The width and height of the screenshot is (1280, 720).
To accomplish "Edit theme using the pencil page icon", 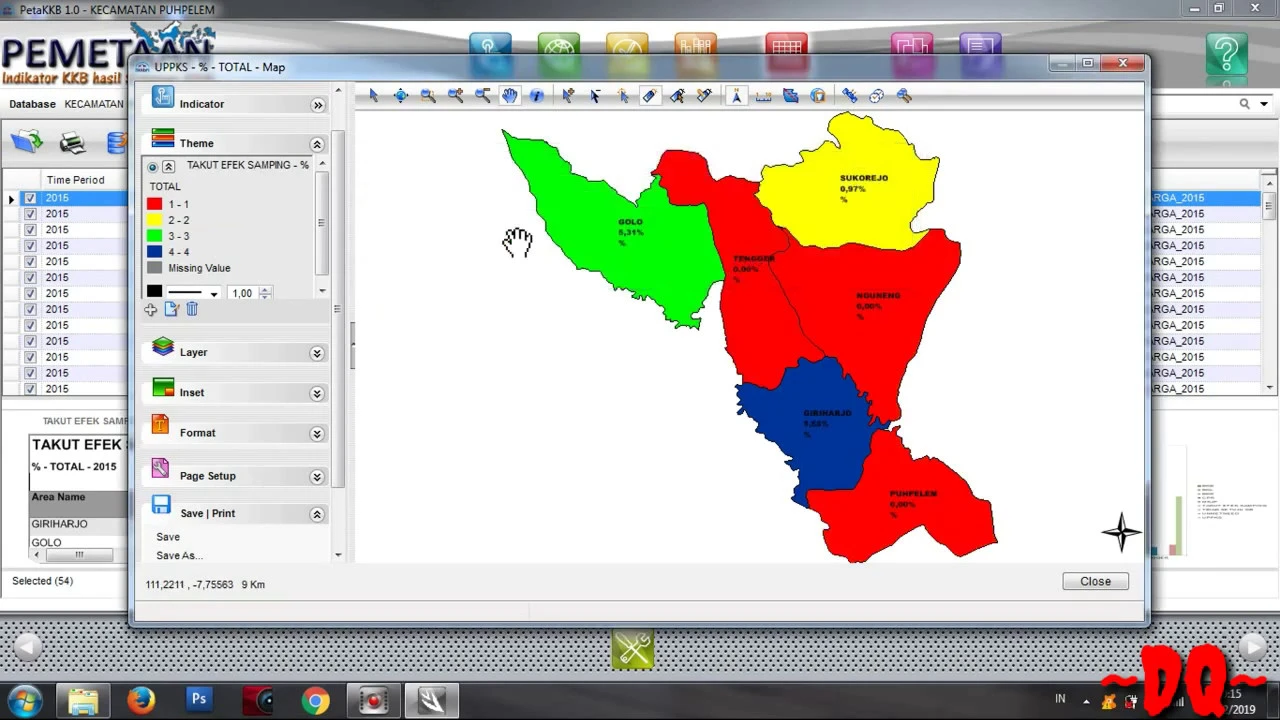I will 172,310.
